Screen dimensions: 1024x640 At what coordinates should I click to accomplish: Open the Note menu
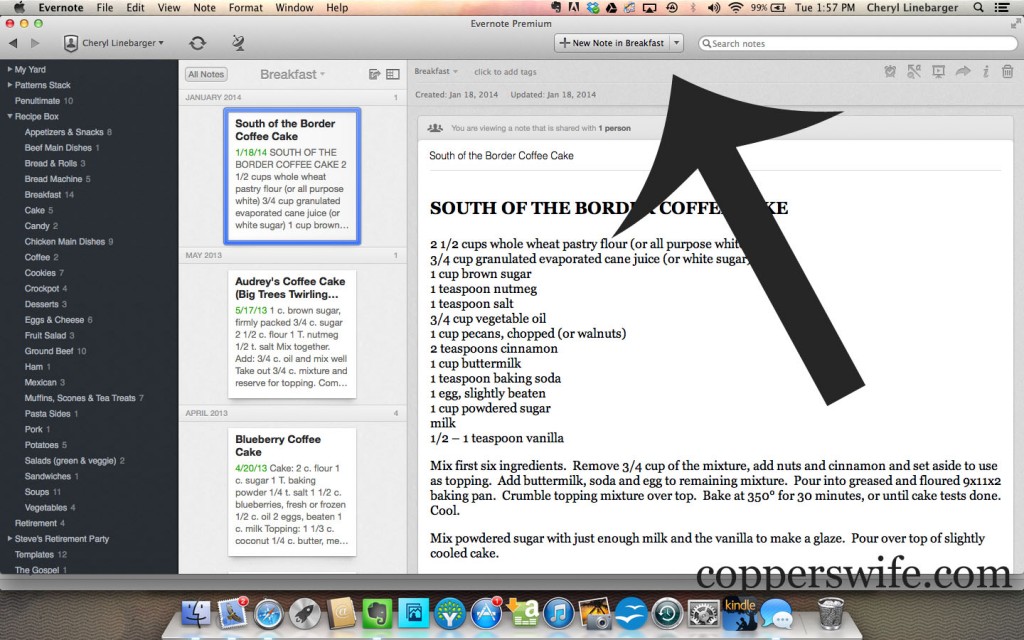tap(204, 8)
